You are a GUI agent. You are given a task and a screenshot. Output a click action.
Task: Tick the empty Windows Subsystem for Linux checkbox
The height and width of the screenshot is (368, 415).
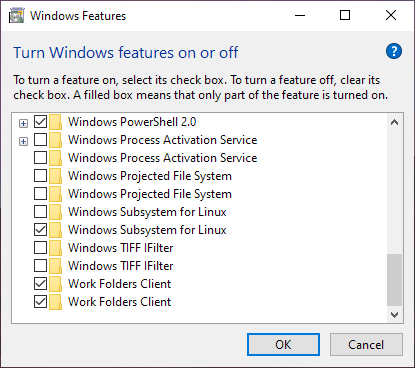pos(41,212)
